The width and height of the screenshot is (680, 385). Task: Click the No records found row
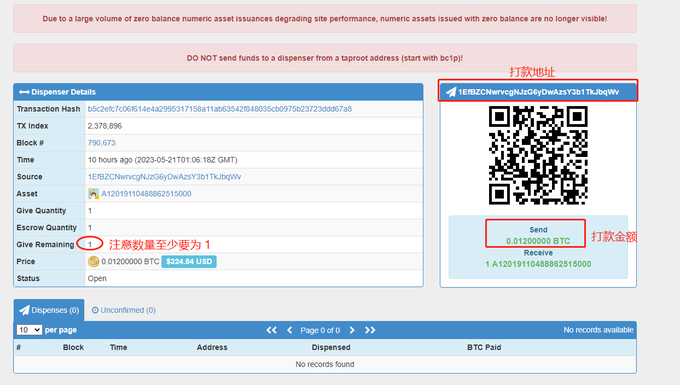click(x=325, y=364)
